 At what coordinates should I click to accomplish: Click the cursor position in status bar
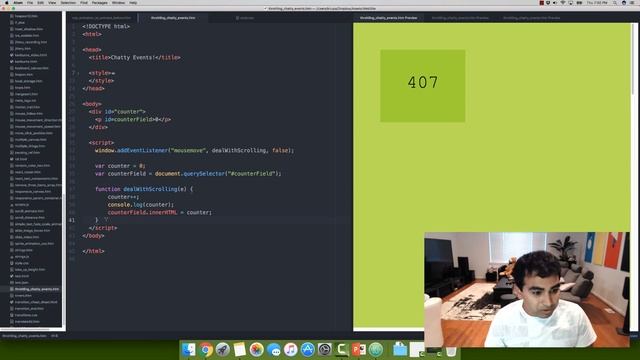tap(54, 336)
